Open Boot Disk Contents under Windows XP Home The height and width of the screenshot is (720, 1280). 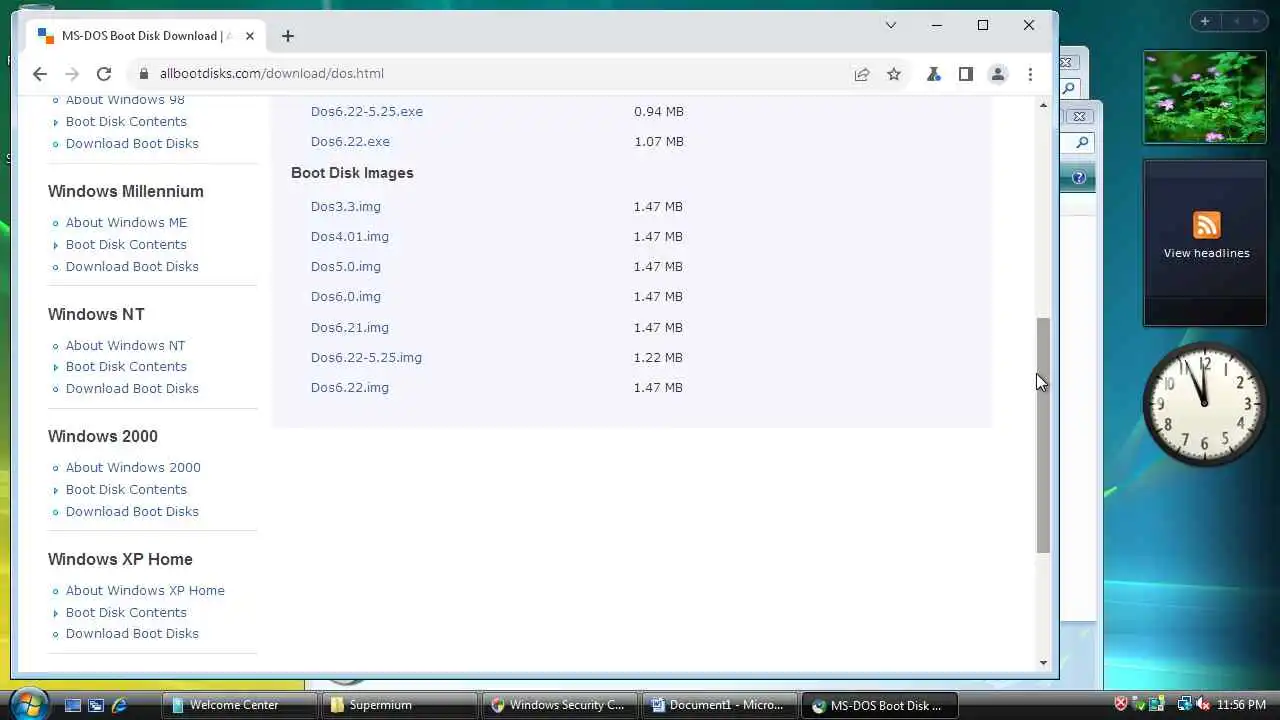126,612
